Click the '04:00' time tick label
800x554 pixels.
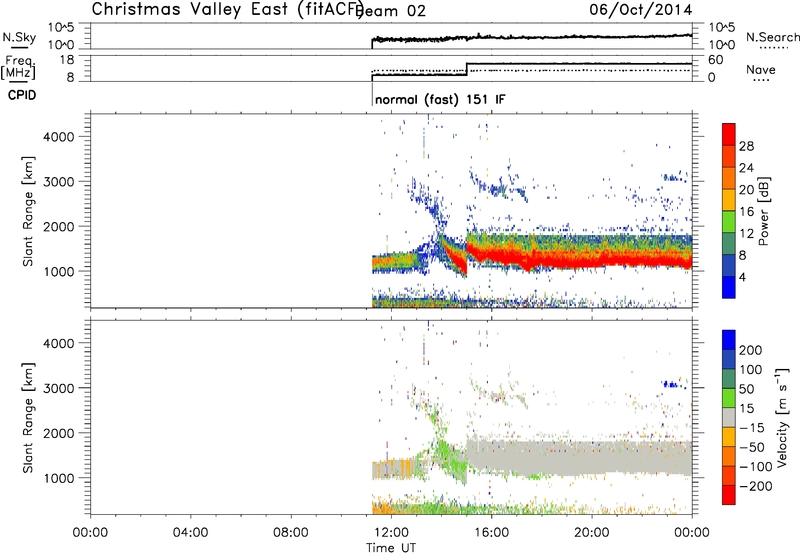[x=190, y=533]
